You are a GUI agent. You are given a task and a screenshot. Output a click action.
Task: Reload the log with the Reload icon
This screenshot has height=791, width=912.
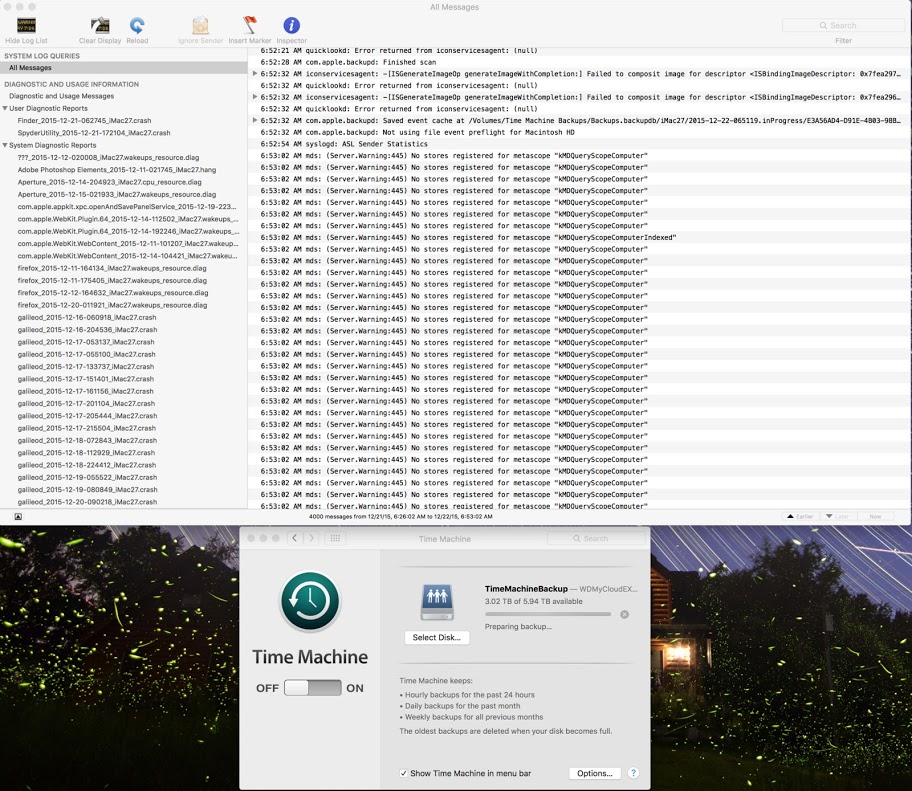137,26
